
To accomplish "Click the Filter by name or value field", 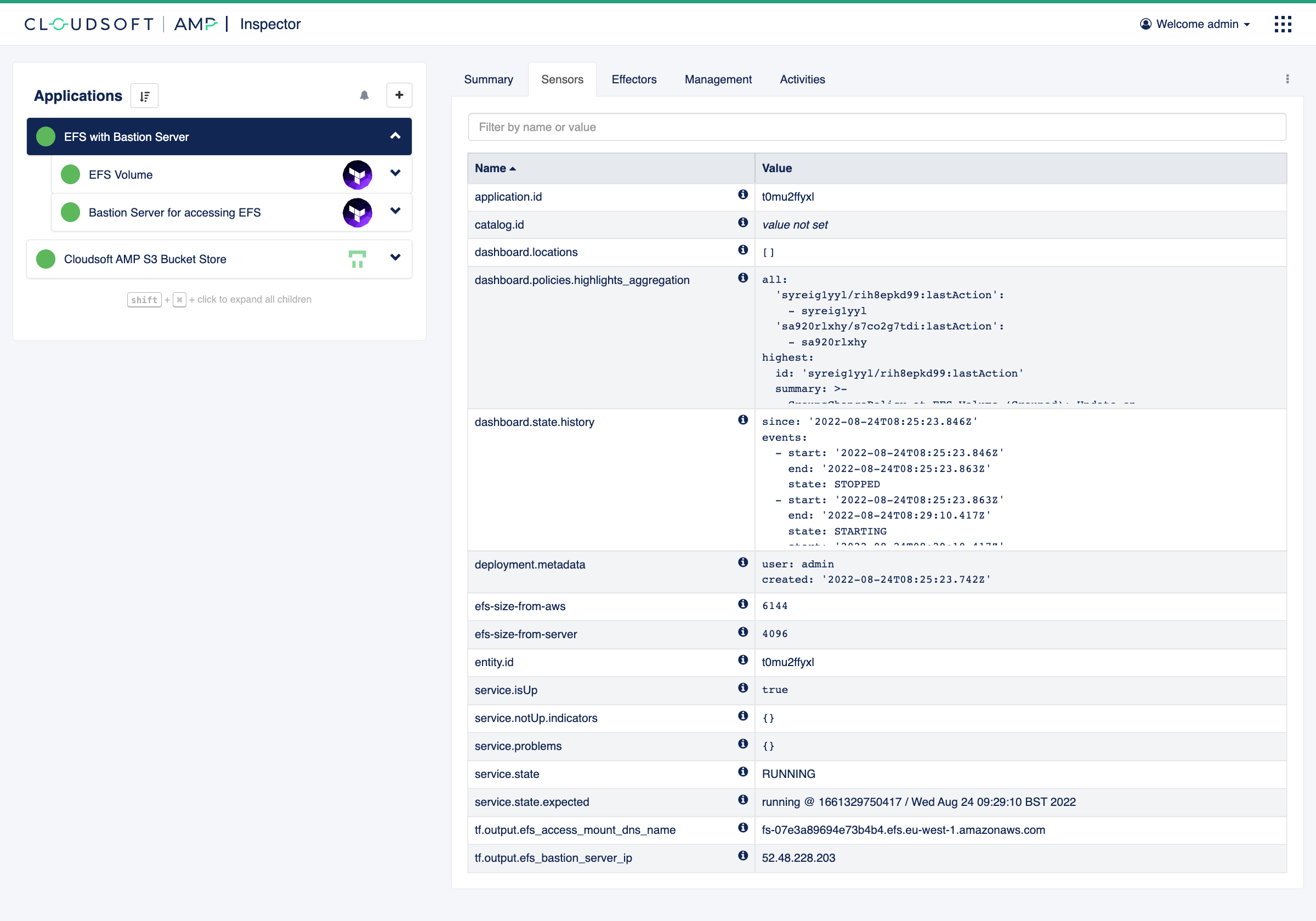I will (877, 127).
